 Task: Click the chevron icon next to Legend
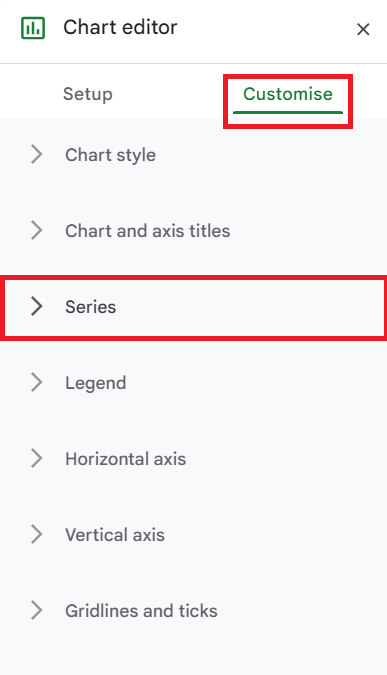(x=37, y=382)
